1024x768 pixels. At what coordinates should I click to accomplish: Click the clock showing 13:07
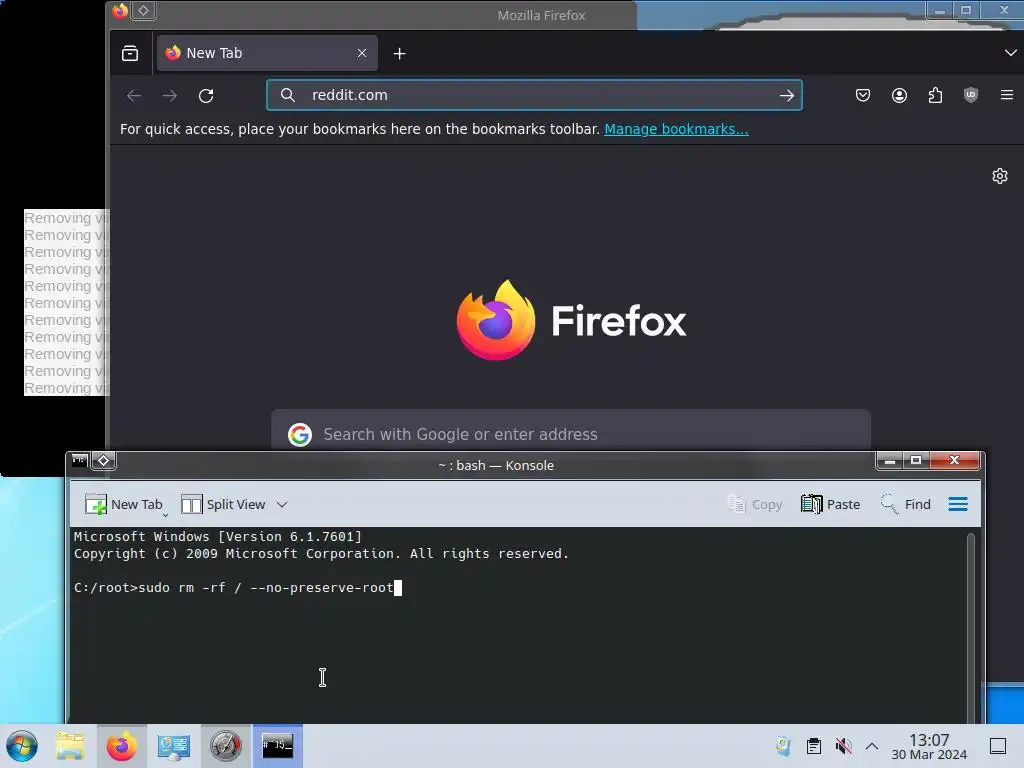click(x=929, y=746)
